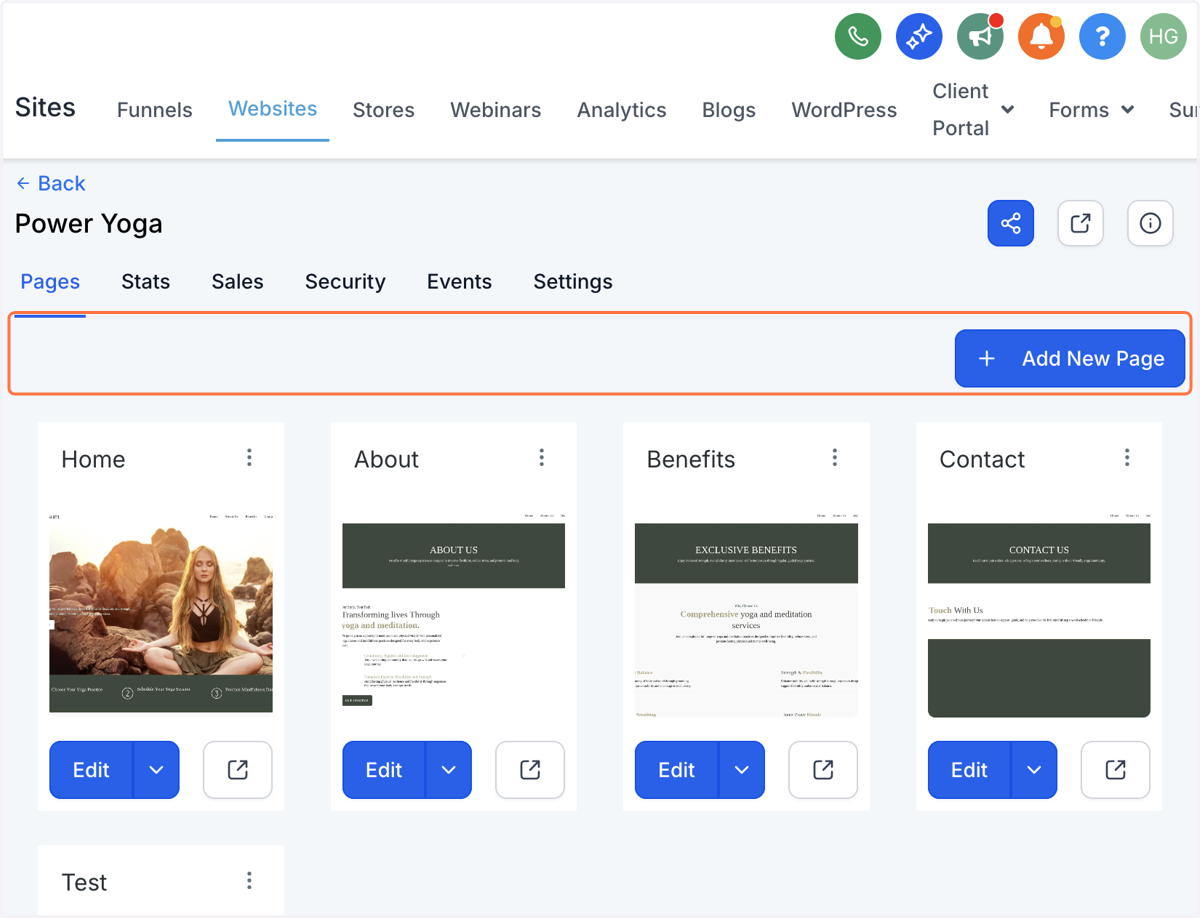Select the Websites nav item

tap(273, 109)
